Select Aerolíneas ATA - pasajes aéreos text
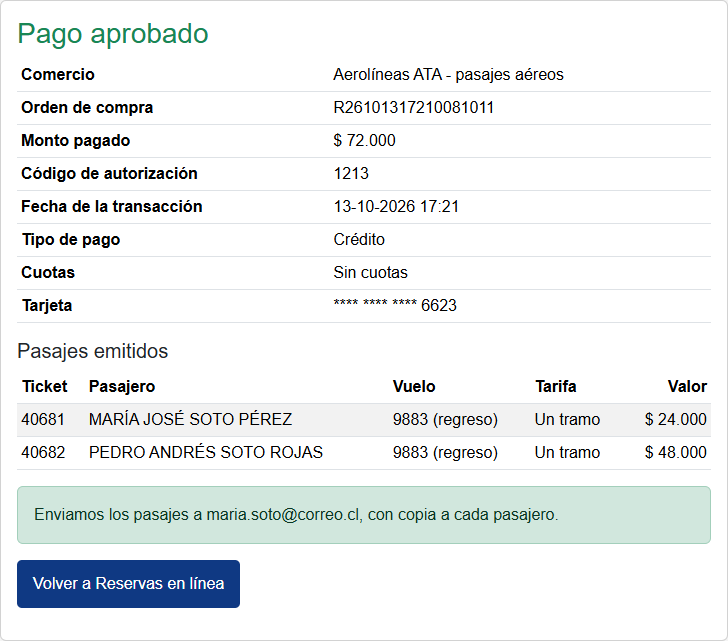Viewport: 728px width, 641px height. [x=448, y=74]
